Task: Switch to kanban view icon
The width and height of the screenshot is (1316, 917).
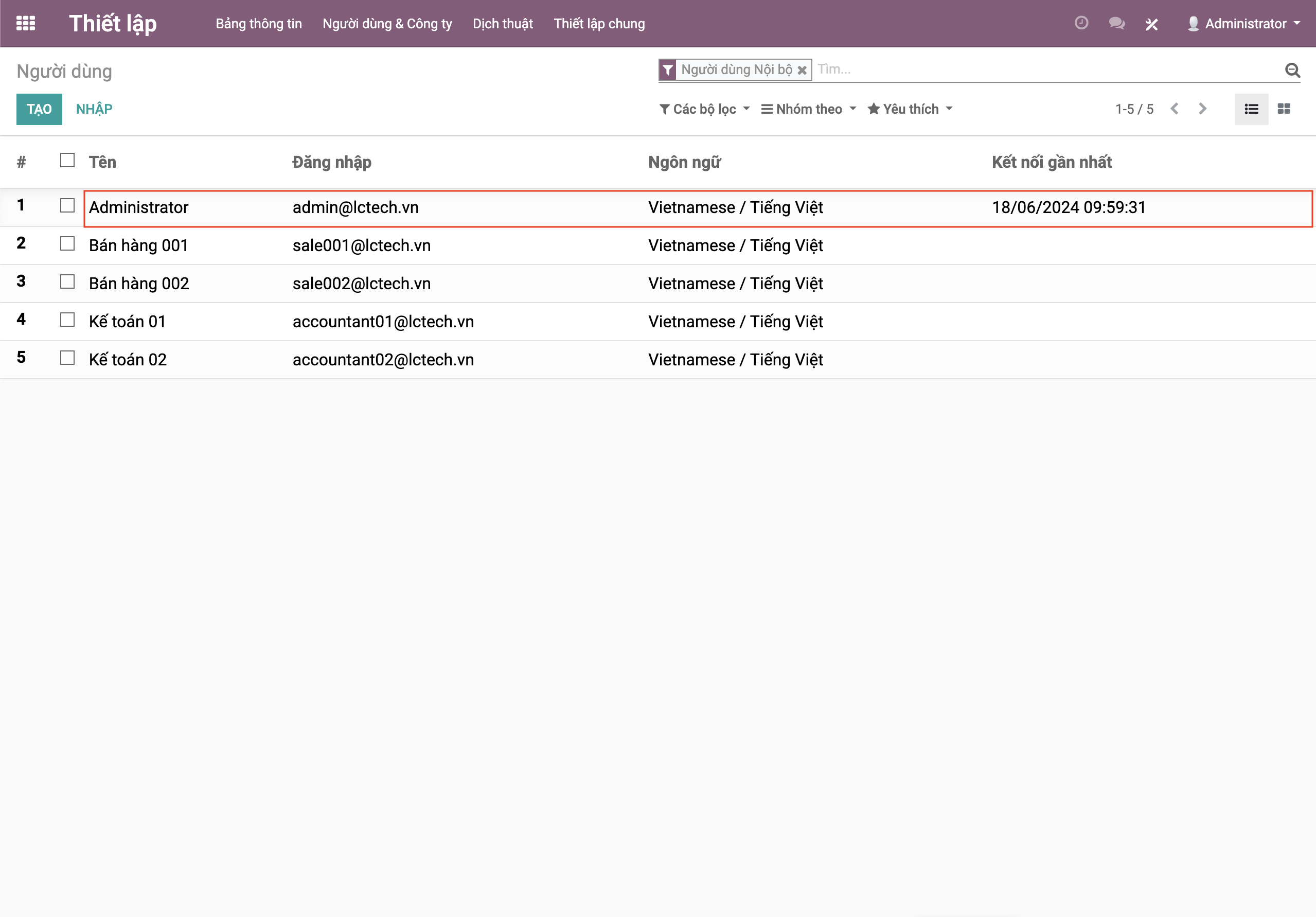Action: point(1284,109)
